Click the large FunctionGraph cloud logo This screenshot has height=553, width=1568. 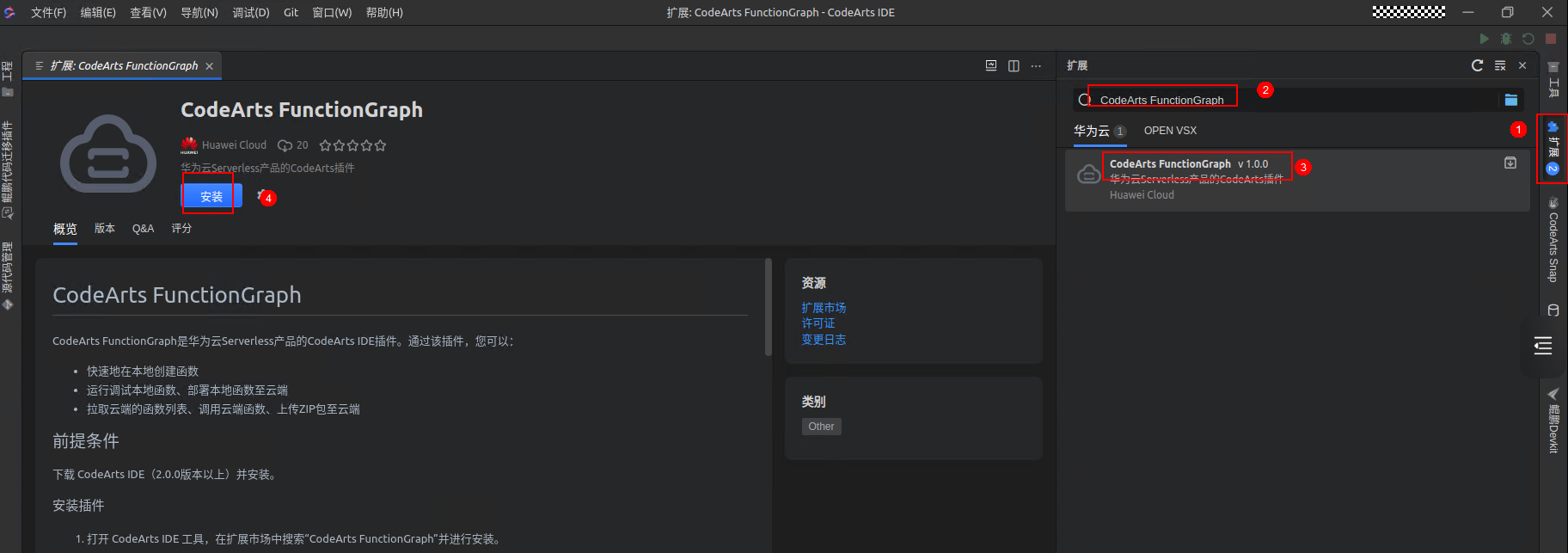[108, 154]
